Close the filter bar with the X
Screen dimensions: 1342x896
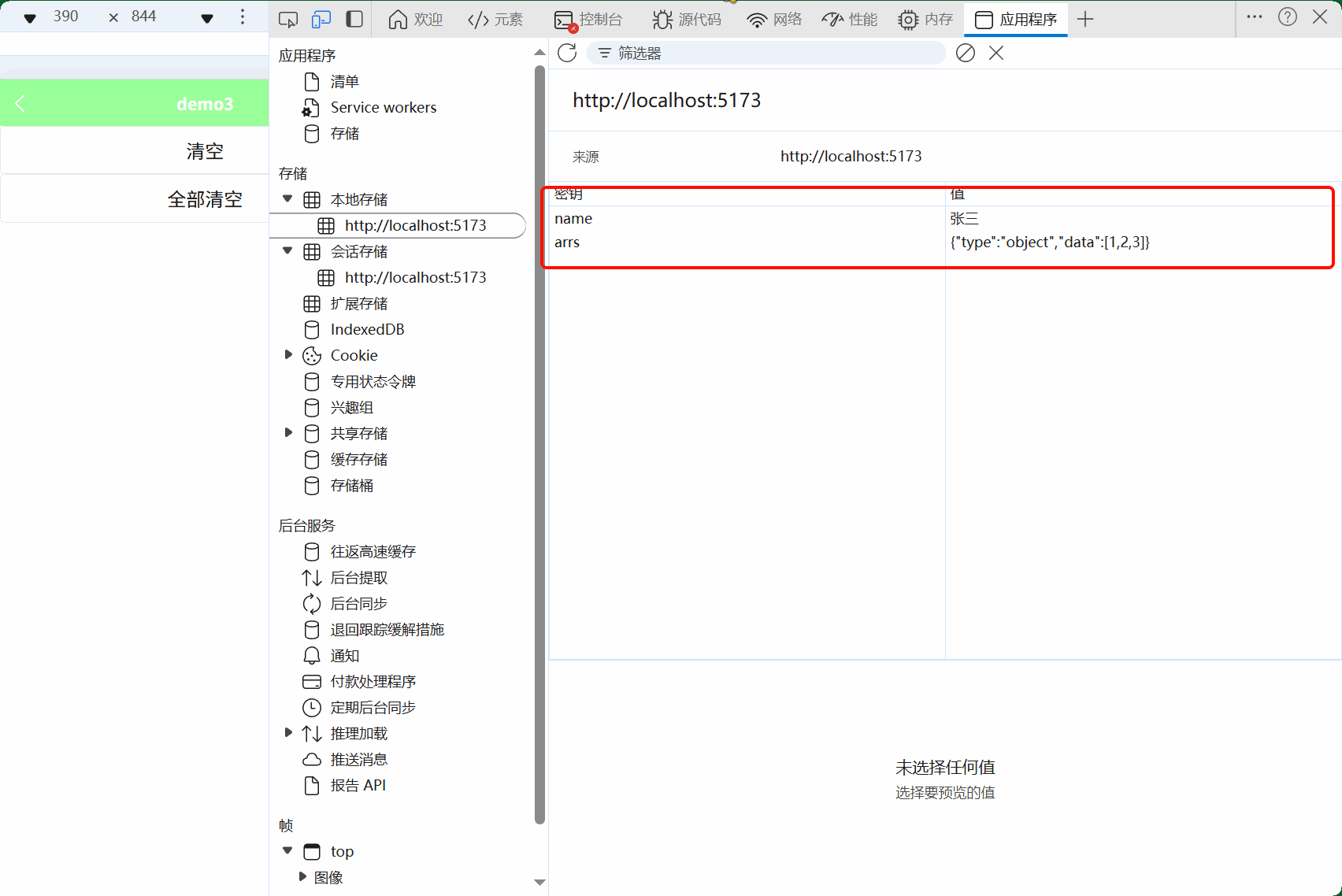tap(995, 53)
